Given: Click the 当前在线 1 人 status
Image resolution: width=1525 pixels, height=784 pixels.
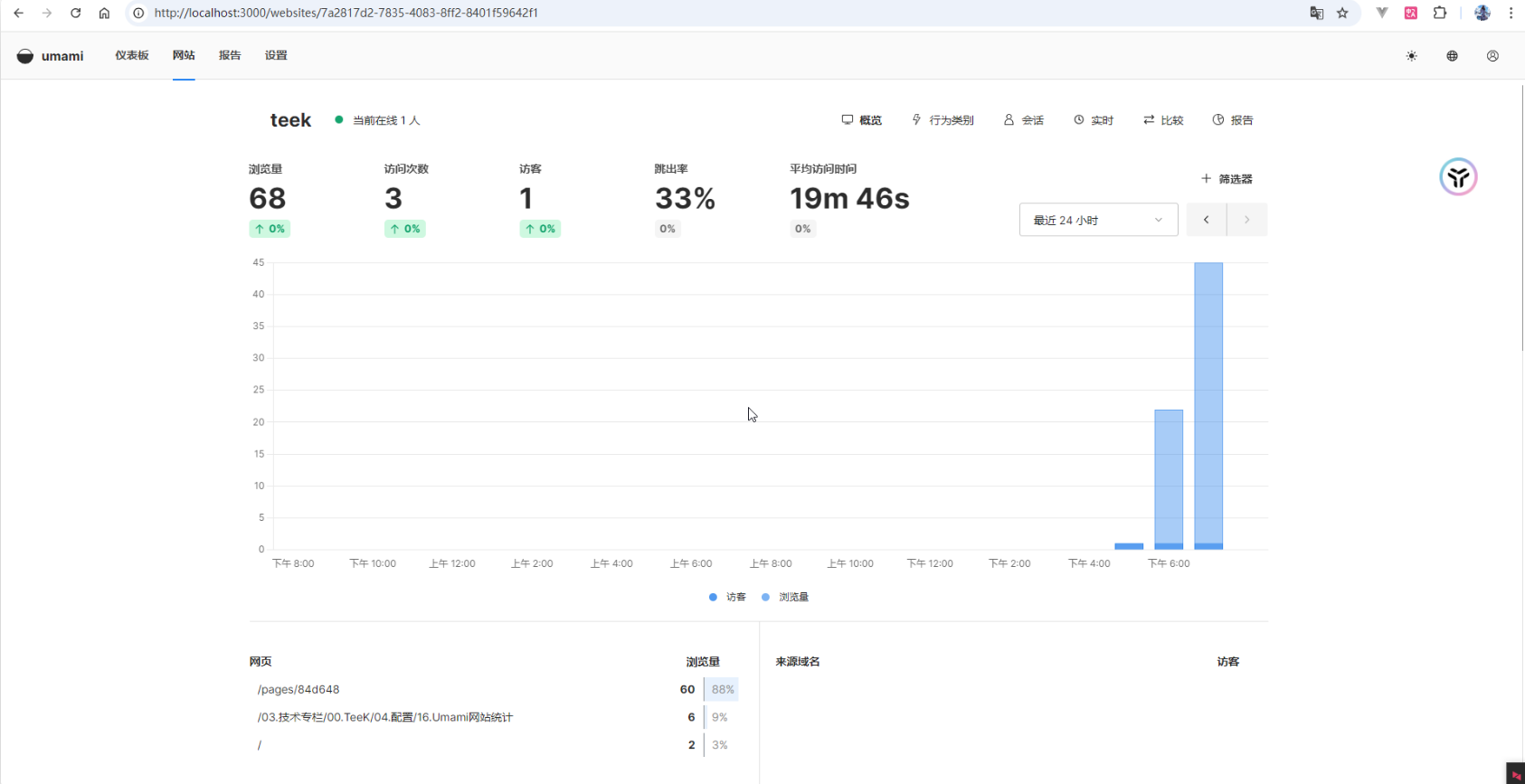Looking at the screenshot, I should [x=378, y=120].
